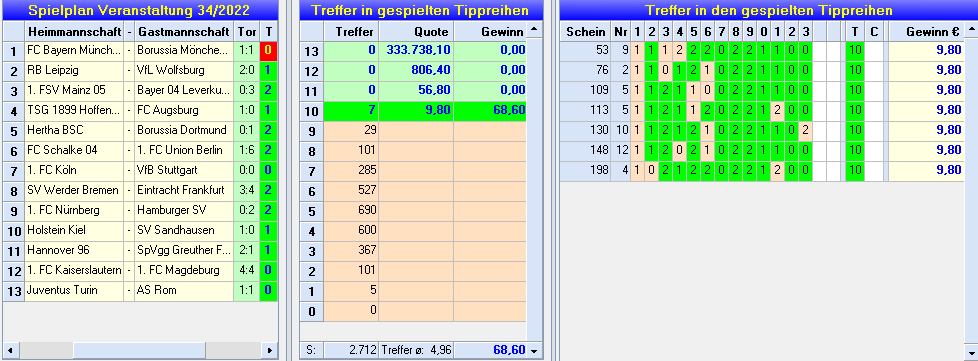This screenshot has height=361, width=978.
Task: Click the 2.712 total sum cell
Action: pyautogui.click(x=351, y=350)
